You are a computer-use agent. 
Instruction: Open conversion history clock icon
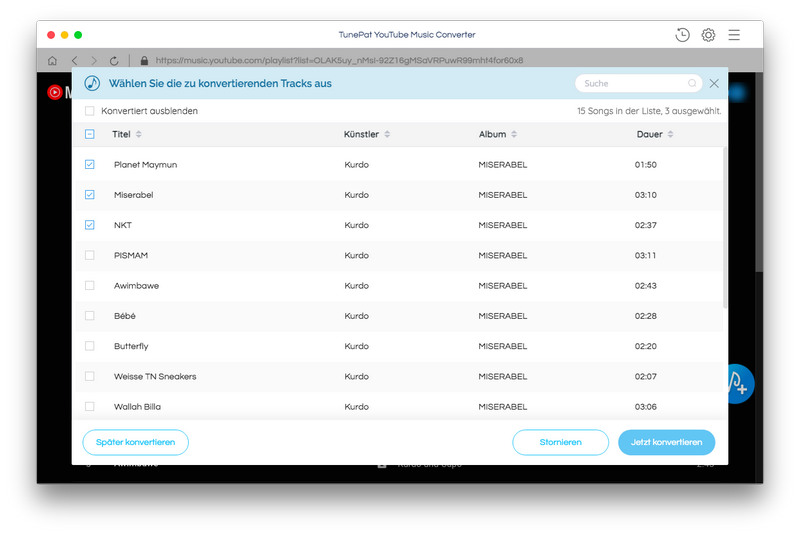(x=682, y=35)
